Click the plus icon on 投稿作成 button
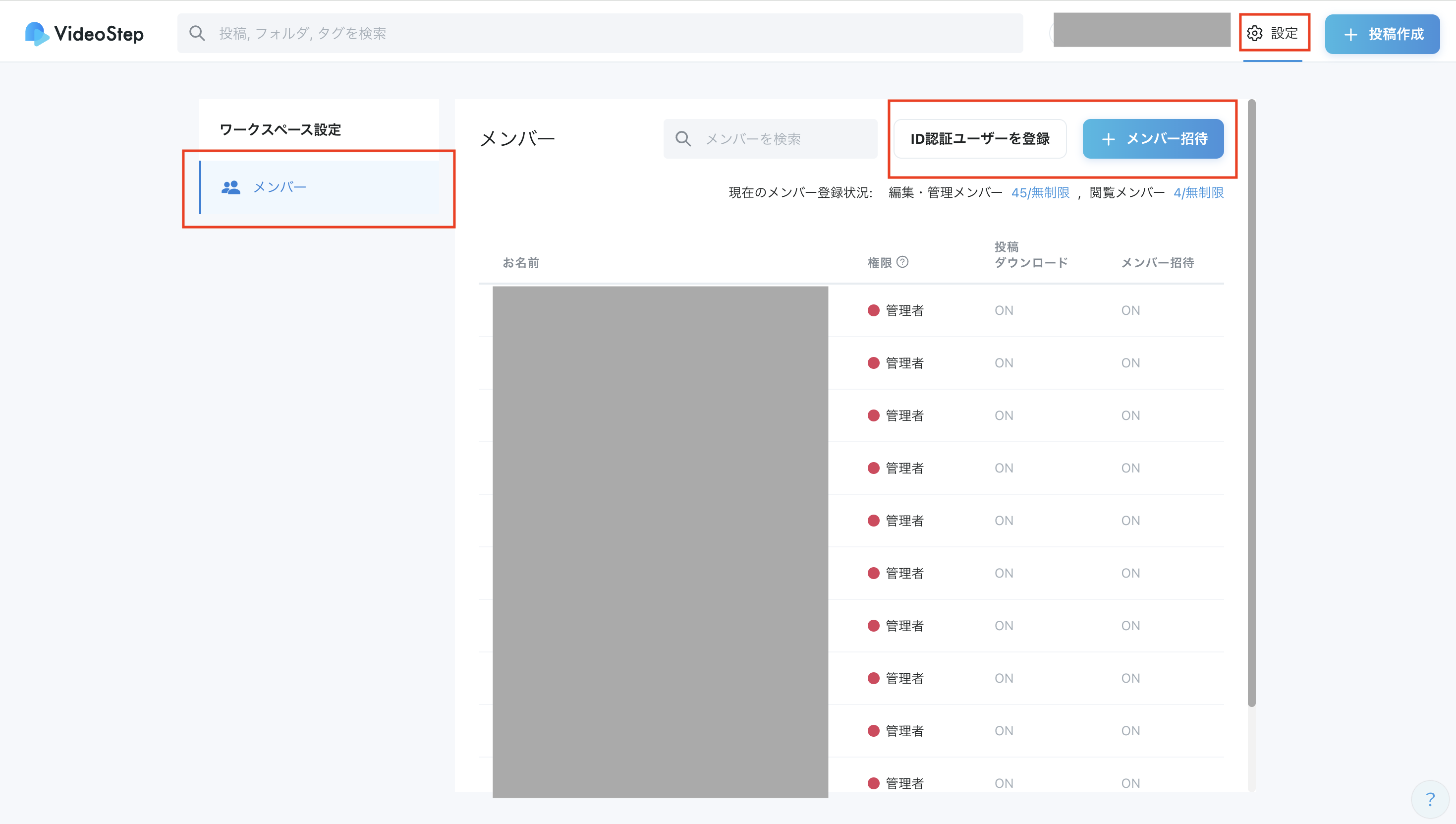This screenshot has width=1456, height=824. [1350, 35]
